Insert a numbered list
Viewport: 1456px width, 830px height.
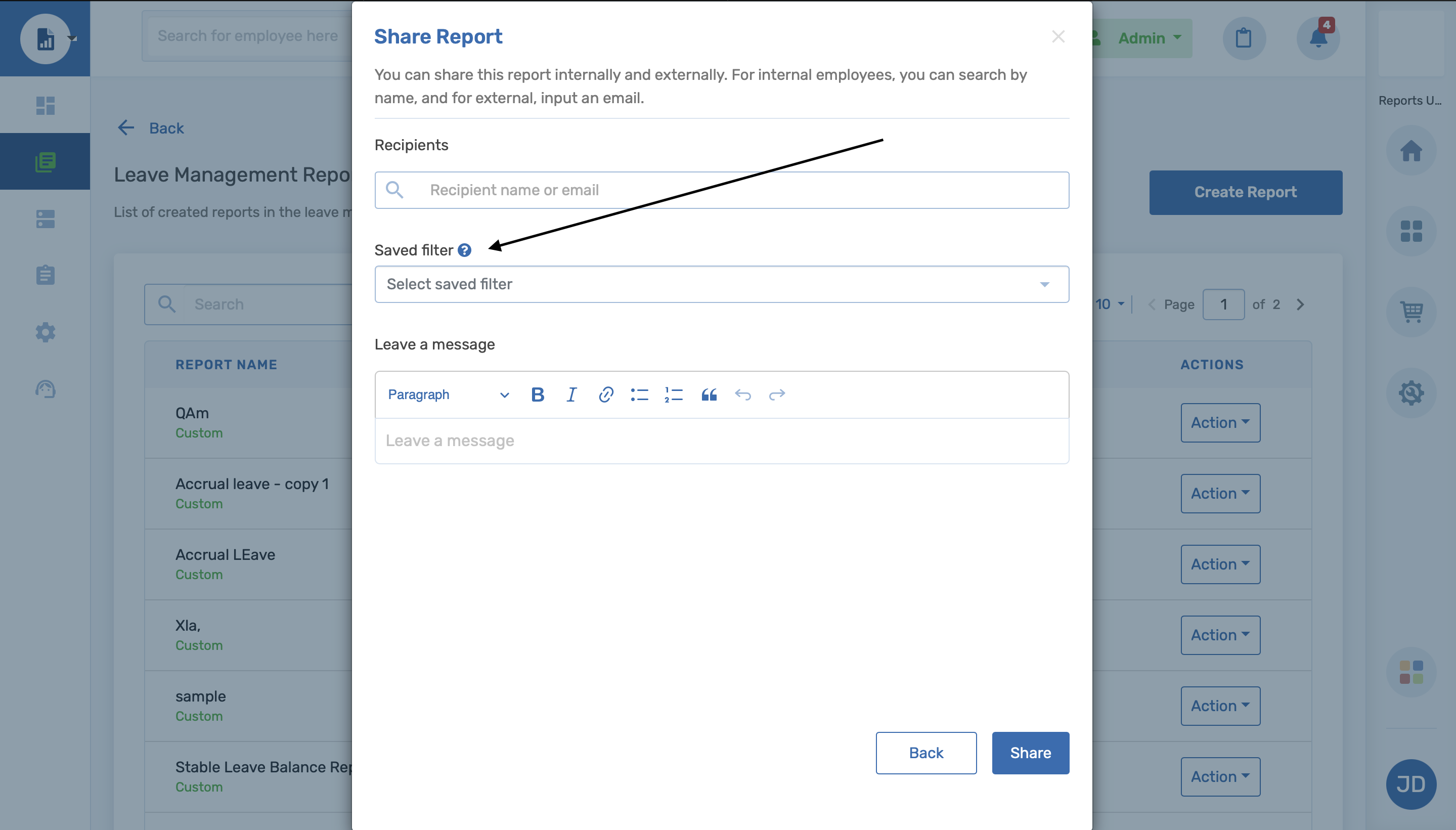coord(674,395)
